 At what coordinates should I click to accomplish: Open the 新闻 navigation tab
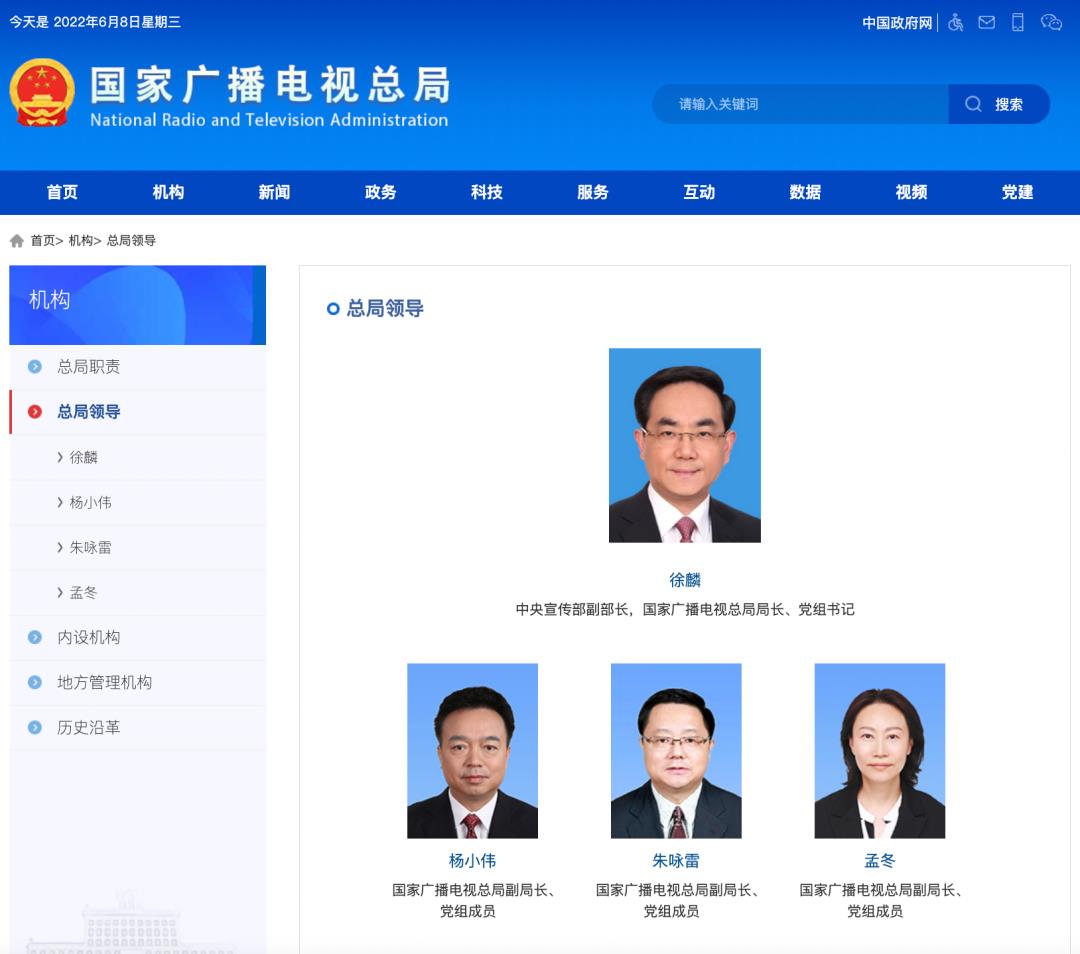coord(274,192)
